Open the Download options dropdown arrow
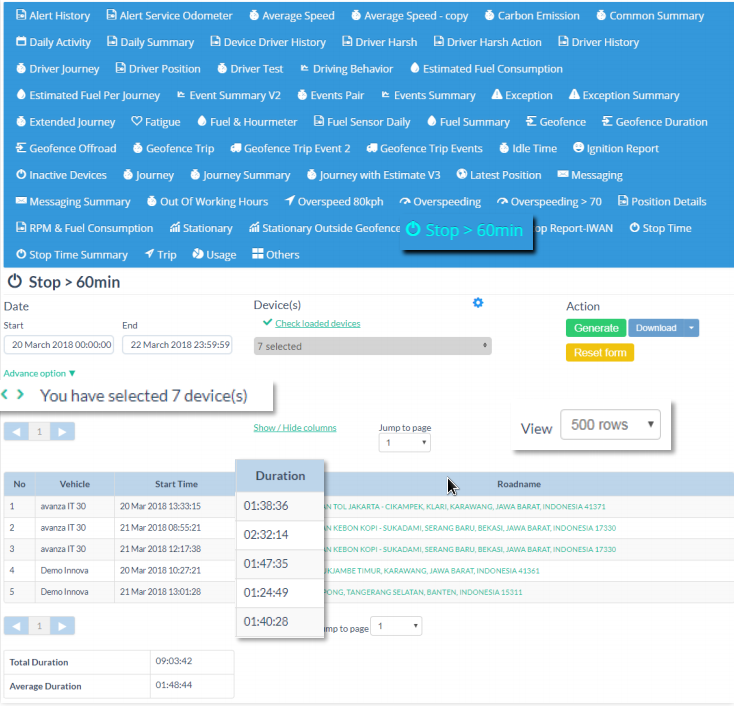The height and width of the screenshot is (706, 734). (691, 328)
